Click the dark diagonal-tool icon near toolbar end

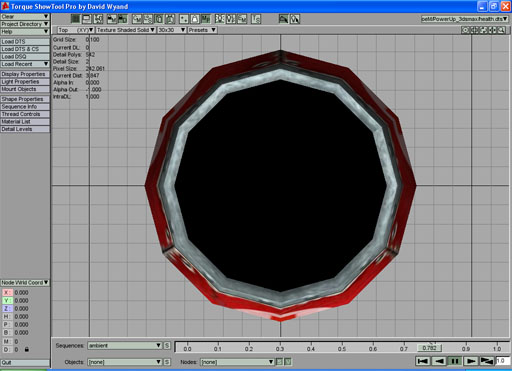(x=283, y=19)
